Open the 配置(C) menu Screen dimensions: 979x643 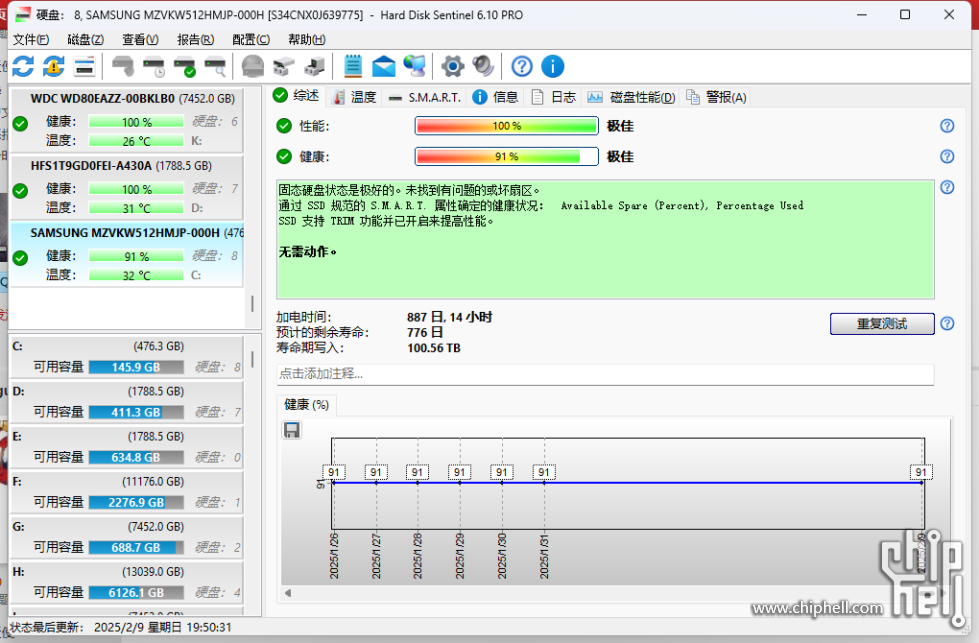point(251,39)
